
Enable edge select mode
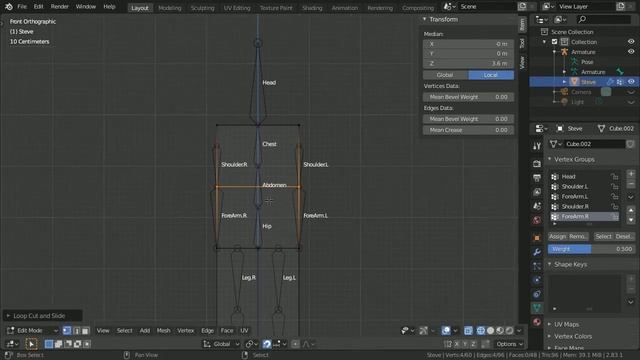(76, 331)
